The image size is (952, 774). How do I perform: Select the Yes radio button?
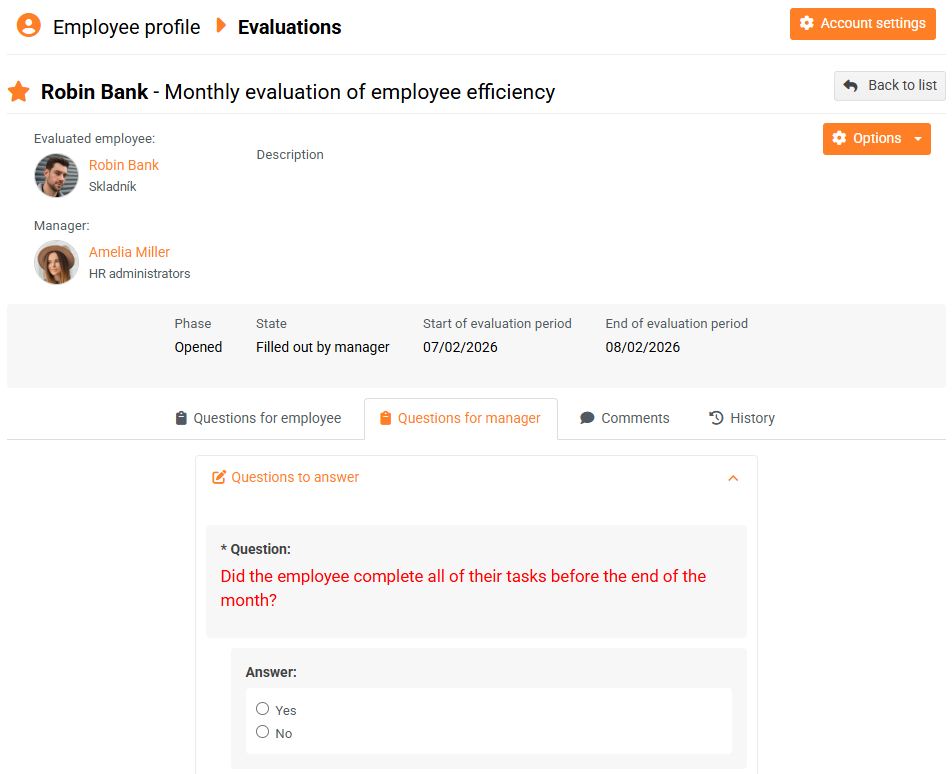coord(263,709)
